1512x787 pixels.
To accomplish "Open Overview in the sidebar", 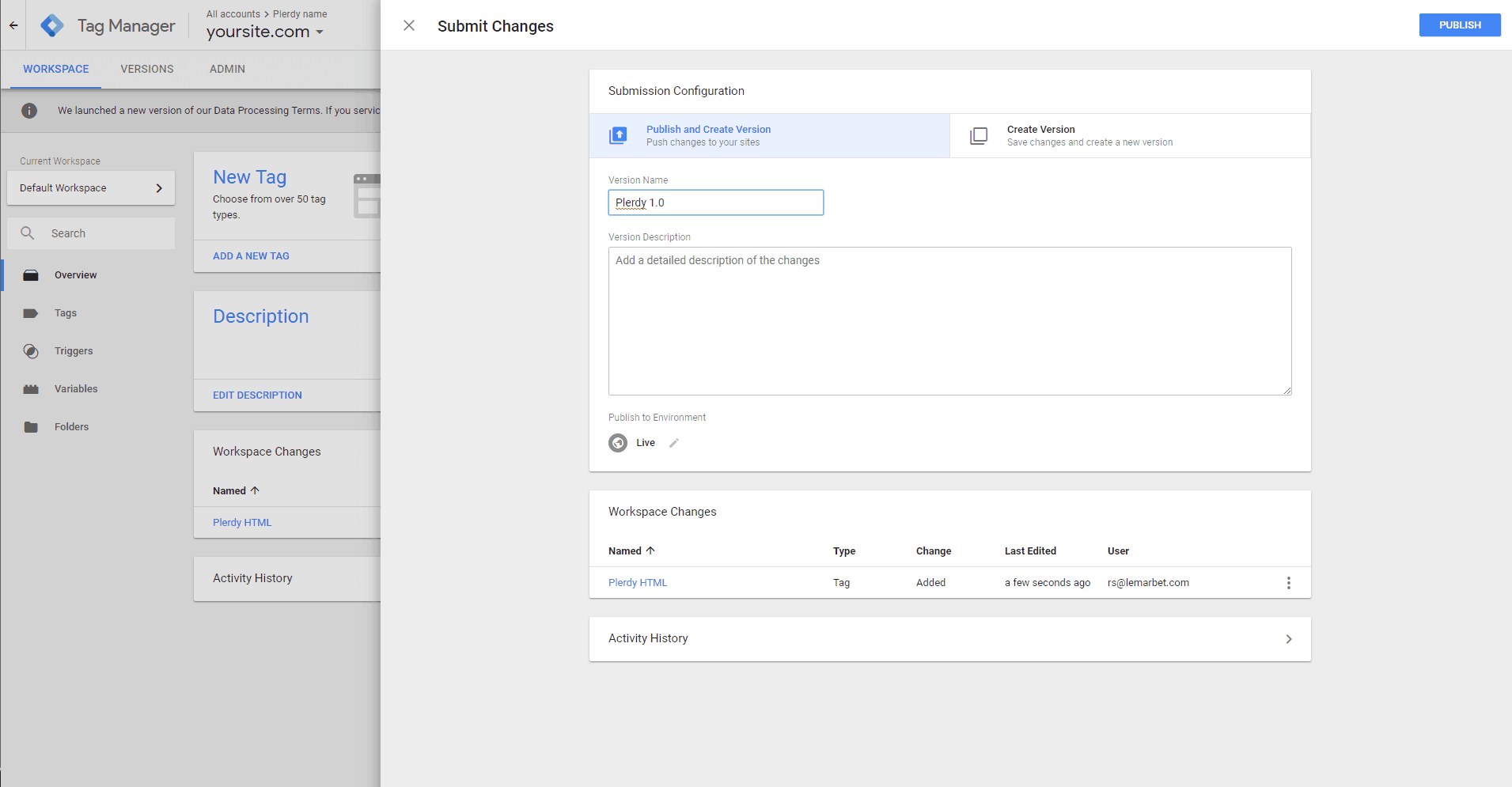I will coord(75,275).
